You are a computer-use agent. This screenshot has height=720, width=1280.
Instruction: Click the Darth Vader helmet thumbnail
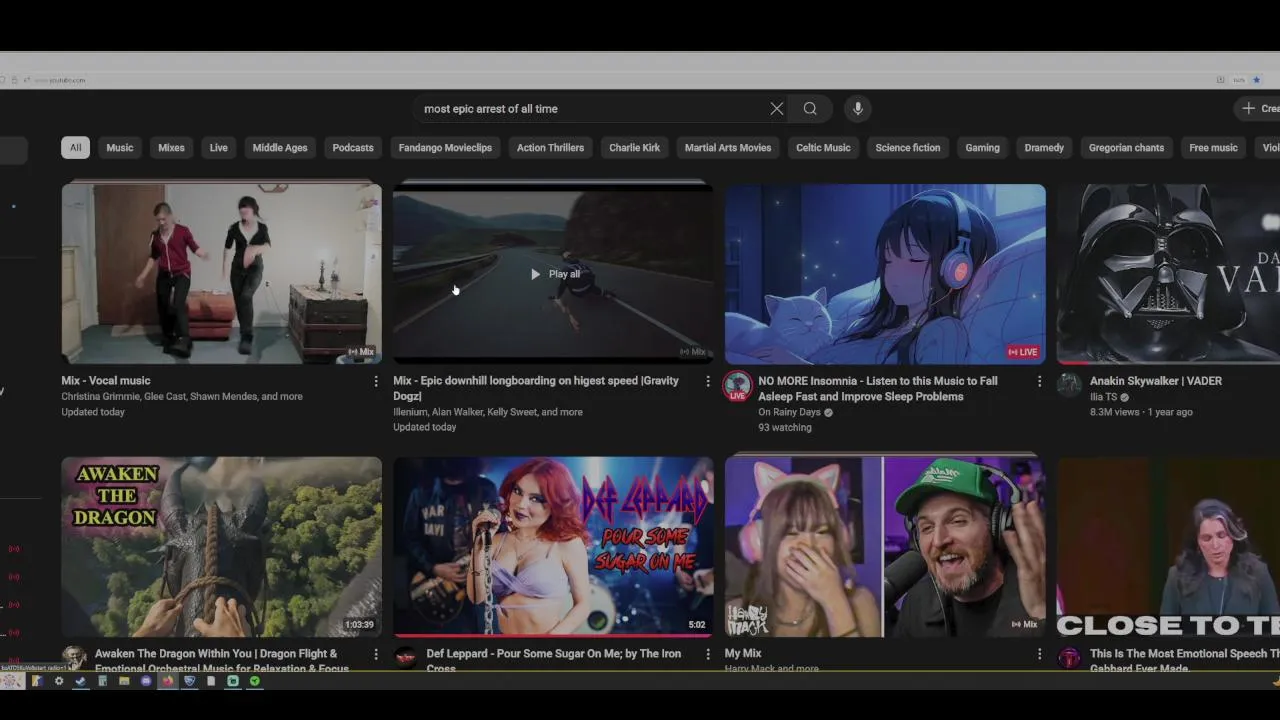click(x=1168, y=273)
